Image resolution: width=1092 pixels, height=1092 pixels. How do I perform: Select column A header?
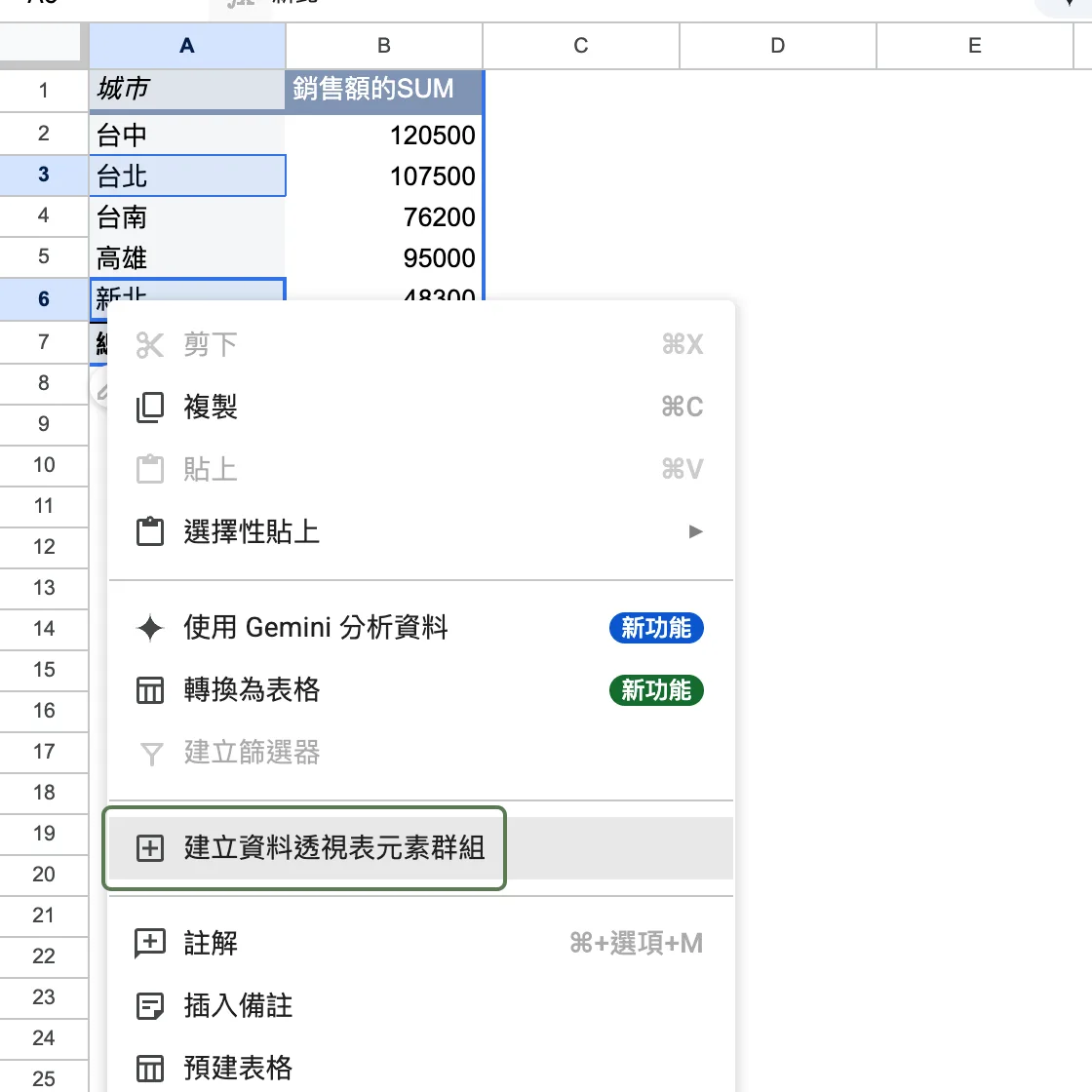coord(187,46)
